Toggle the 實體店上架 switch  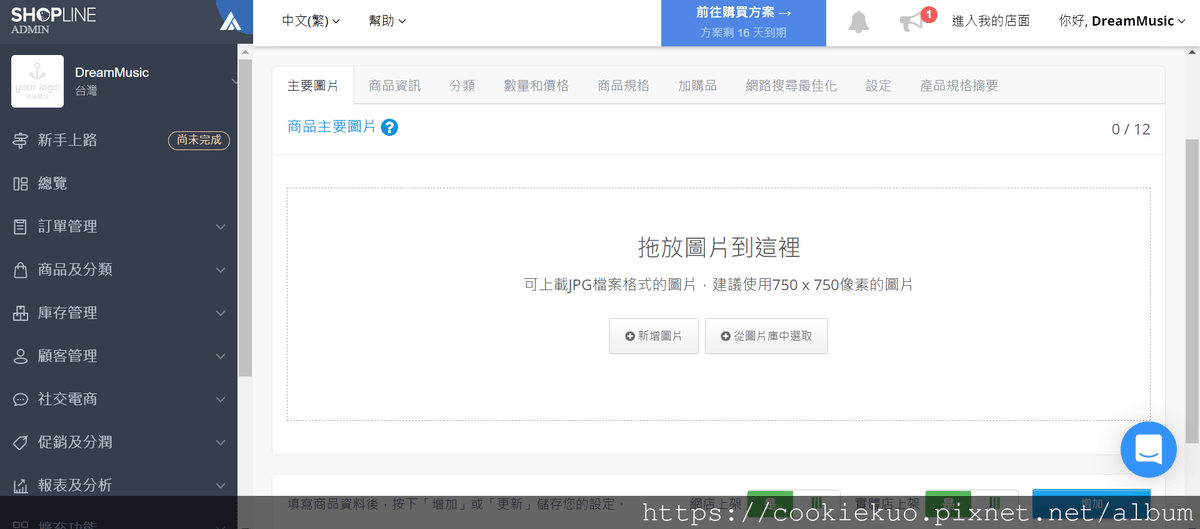pos(972,504)
